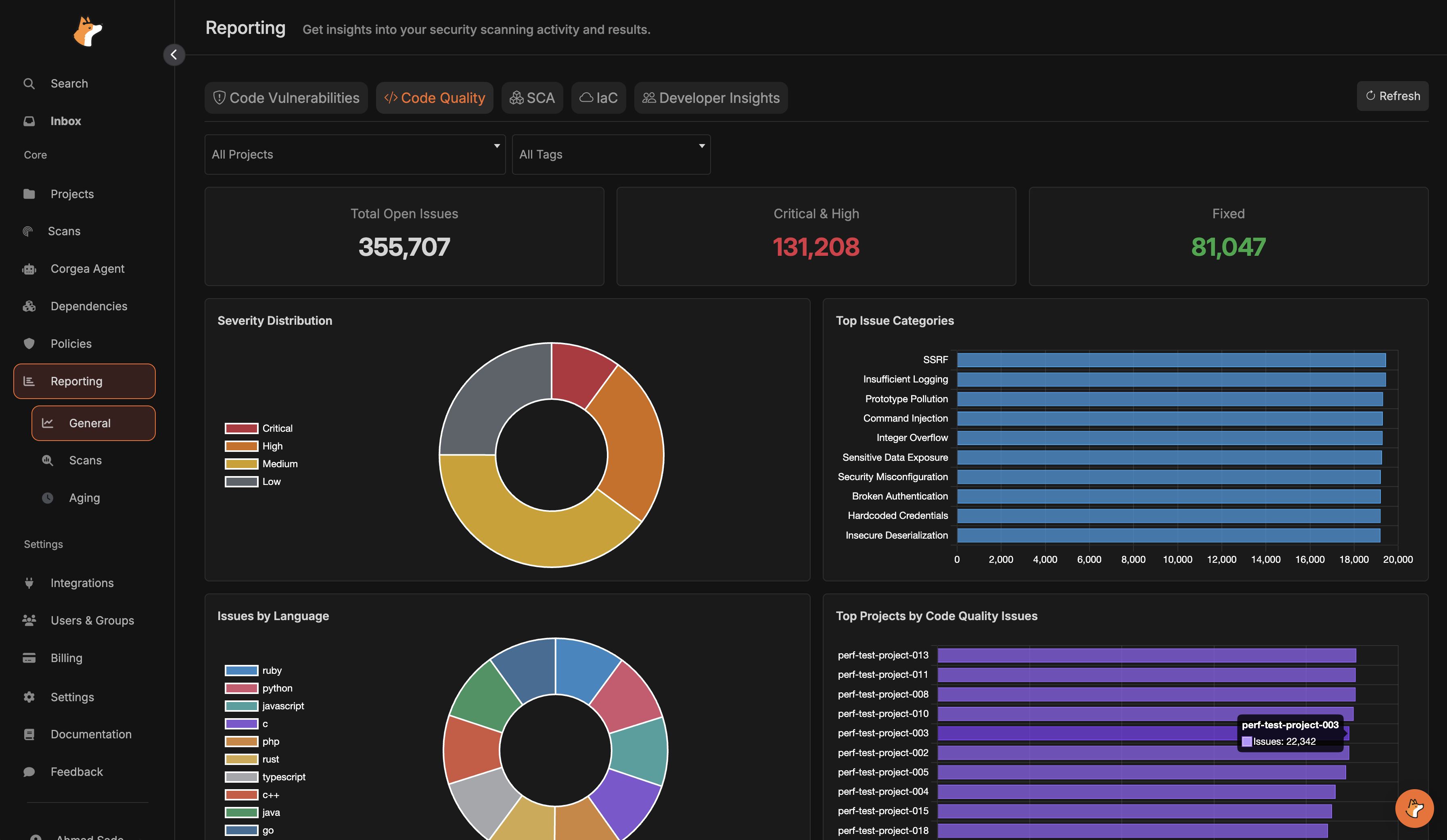Open Corgea Agent robot icon
The height and width of the screenshot is (840, 1447).
tap(29, 269)
